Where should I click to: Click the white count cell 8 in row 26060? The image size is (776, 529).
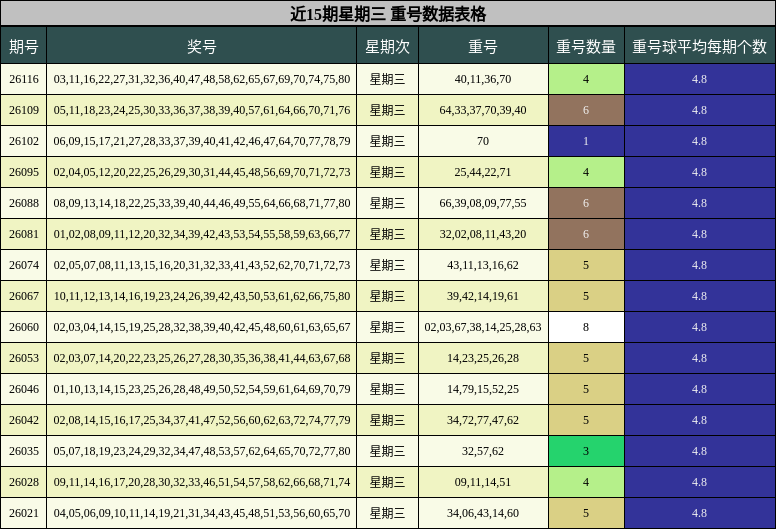point(586,327)
